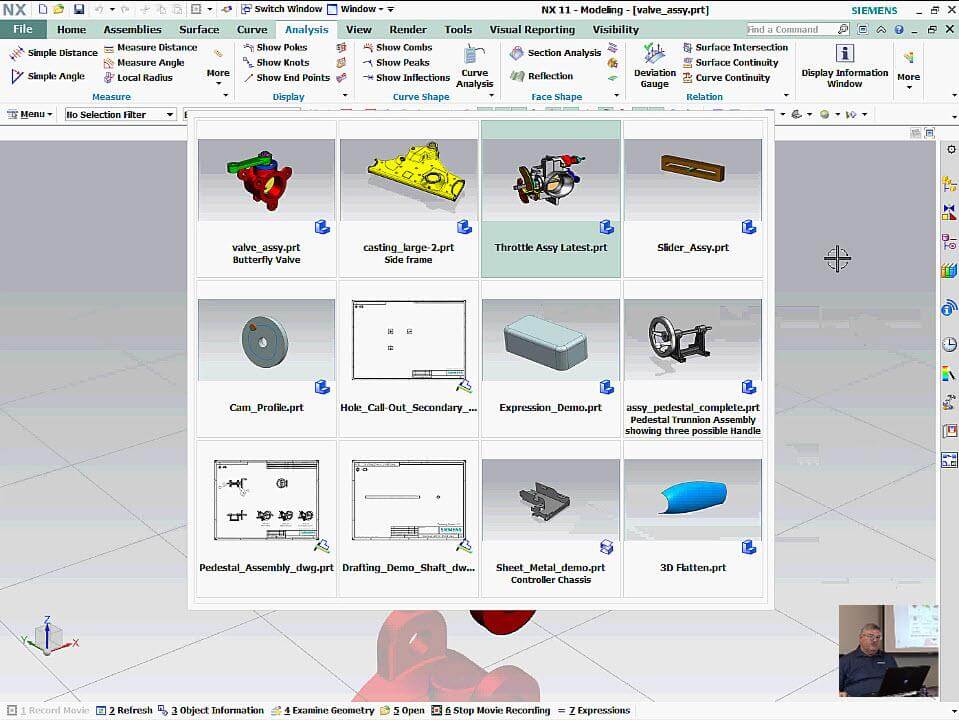Open the Web Browser tab (globe with signal arcs) in resource bar
The image size is (959, 720).
click(x=949, y=308)
